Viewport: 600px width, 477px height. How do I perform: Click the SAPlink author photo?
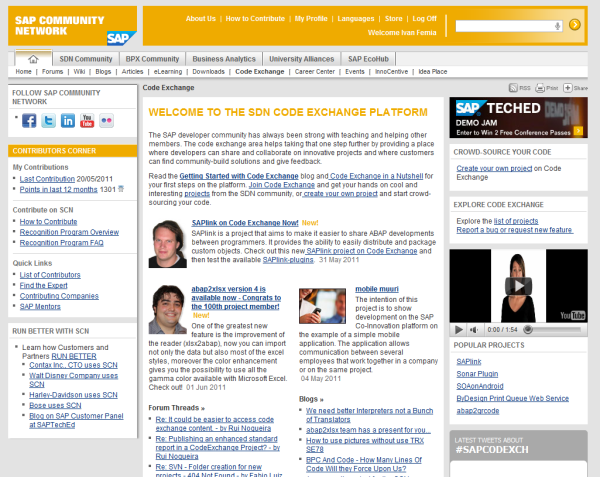168,244
